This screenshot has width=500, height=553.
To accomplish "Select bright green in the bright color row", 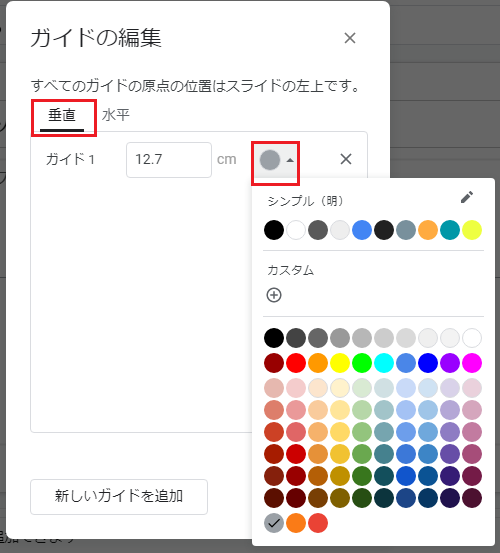I will tap(362, 363).
